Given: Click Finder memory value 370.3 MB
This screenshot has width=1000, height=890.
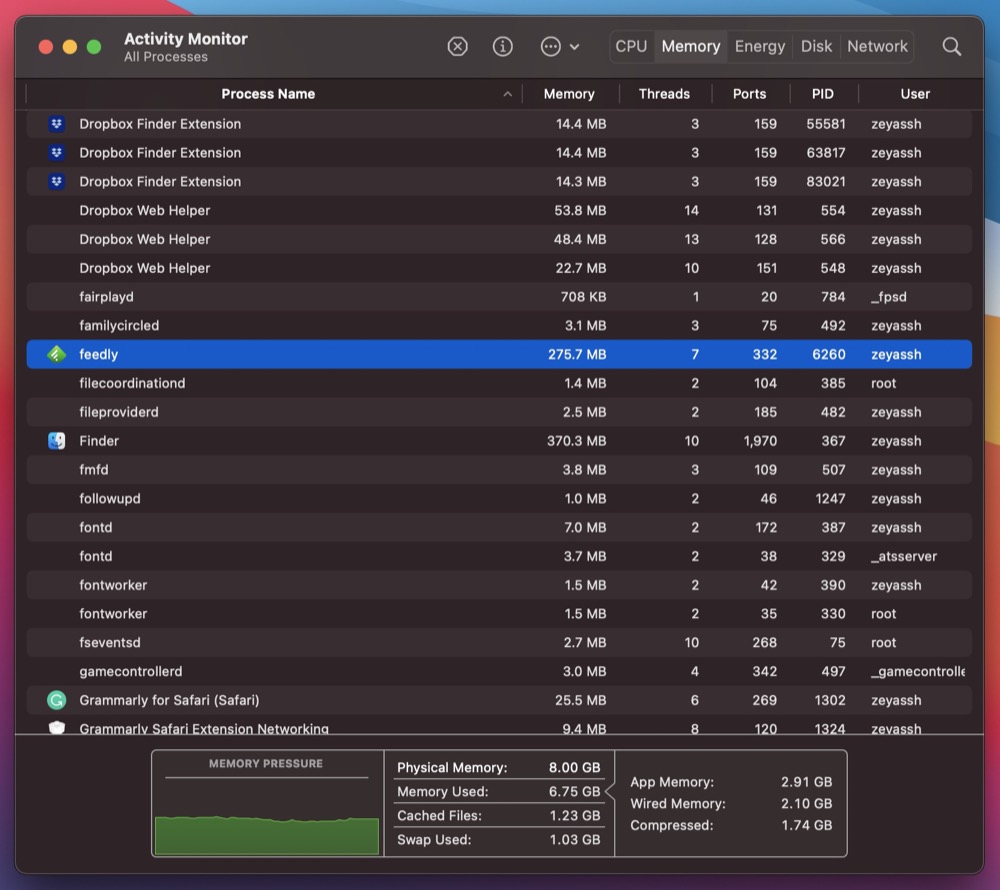Looking at the screenshot, I should click(x=576, y=441).
